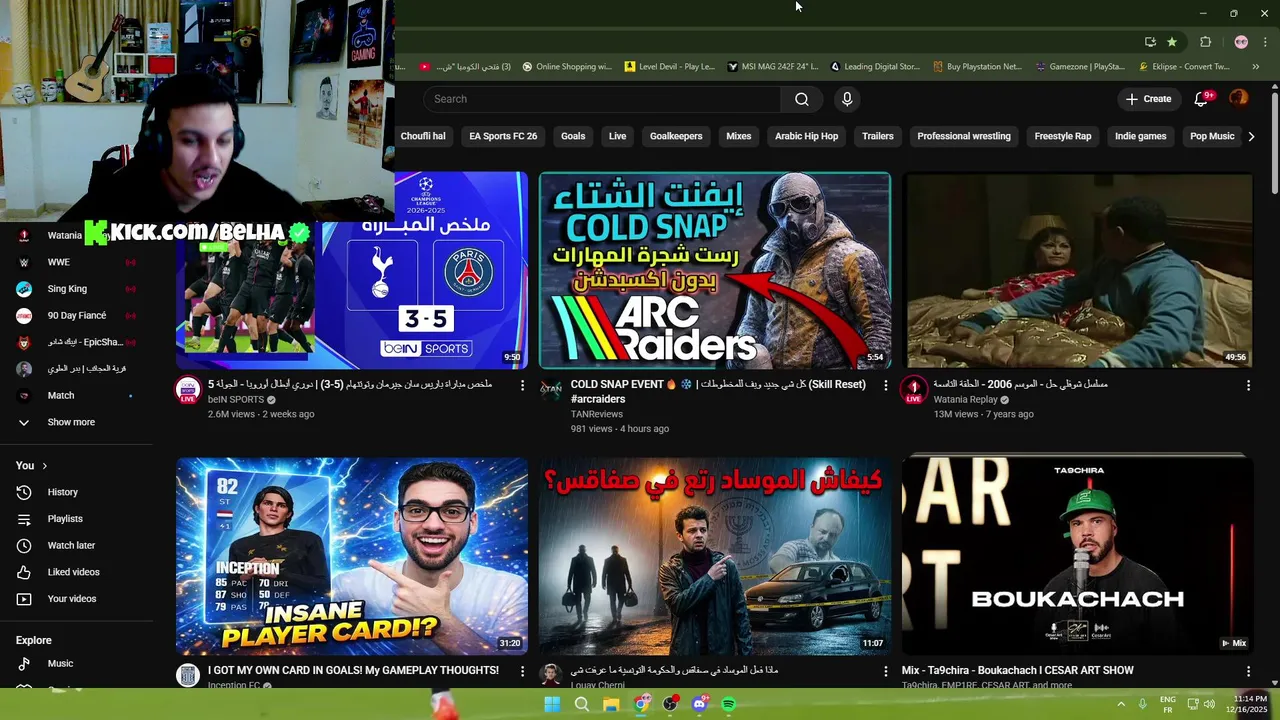Screen dimensions: 1280x720
Task: Open File Explorer from the taskbar
Action: [x=611, y=704]
